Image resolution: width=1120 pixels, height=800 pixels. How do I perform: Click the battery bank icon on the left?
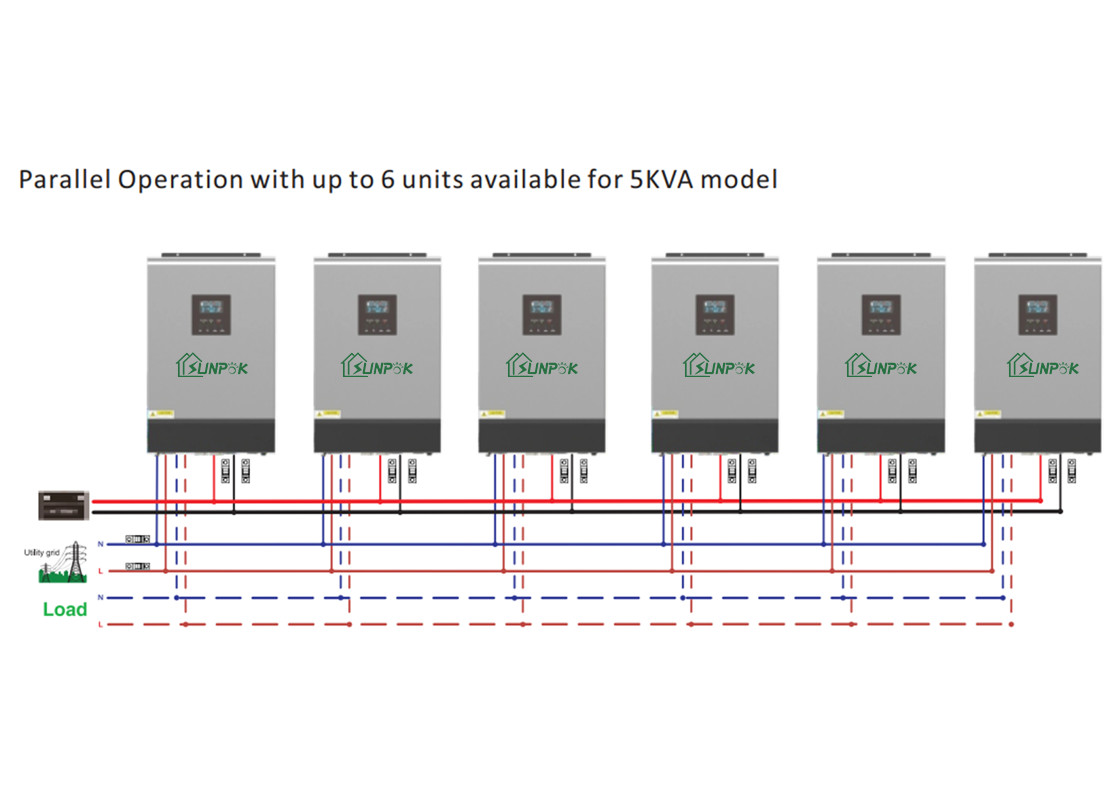[64, 505]
